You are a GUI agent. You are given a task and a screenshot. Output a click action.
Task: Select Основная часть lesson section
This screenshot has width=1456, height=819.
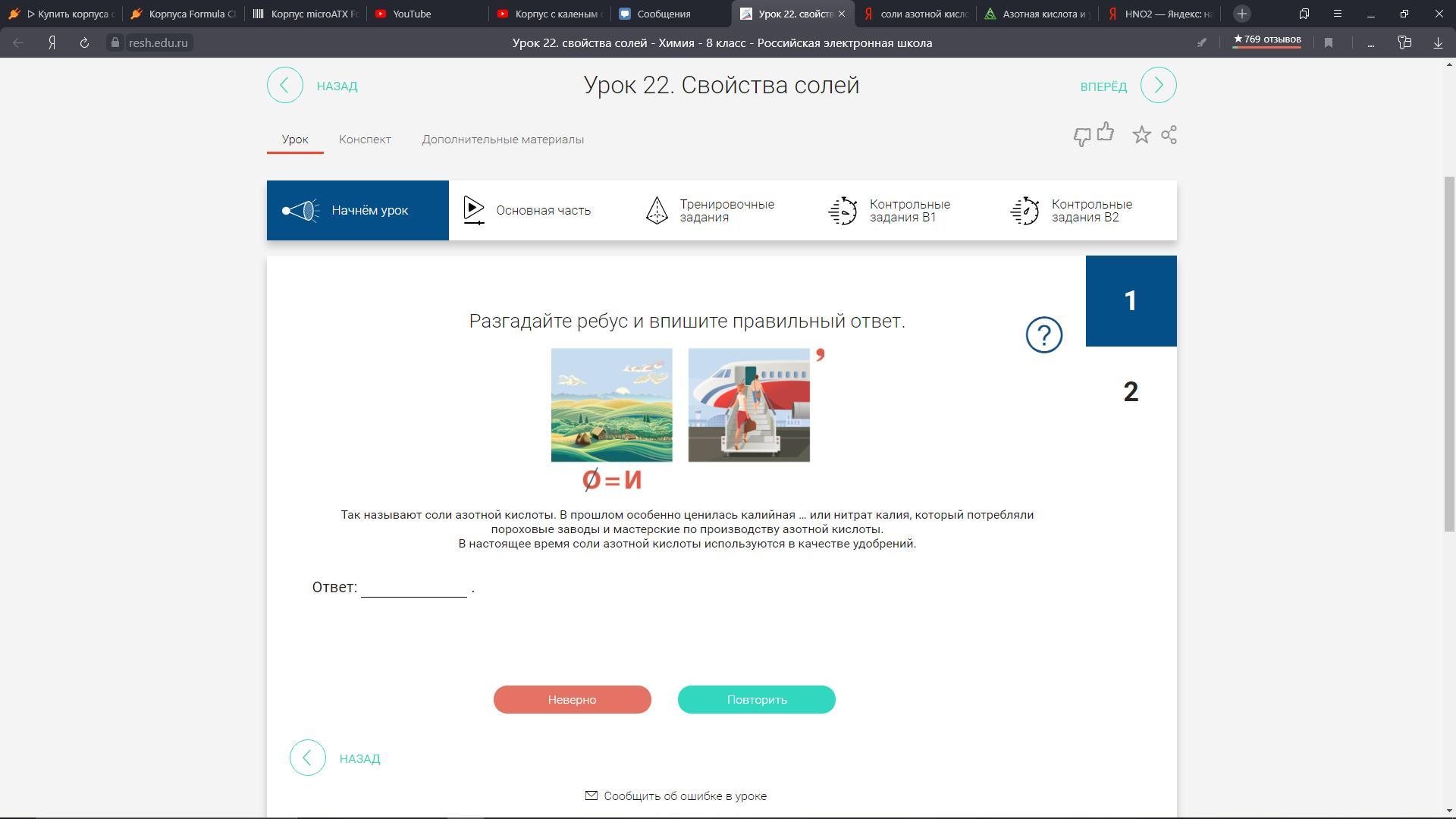(543, 211)
